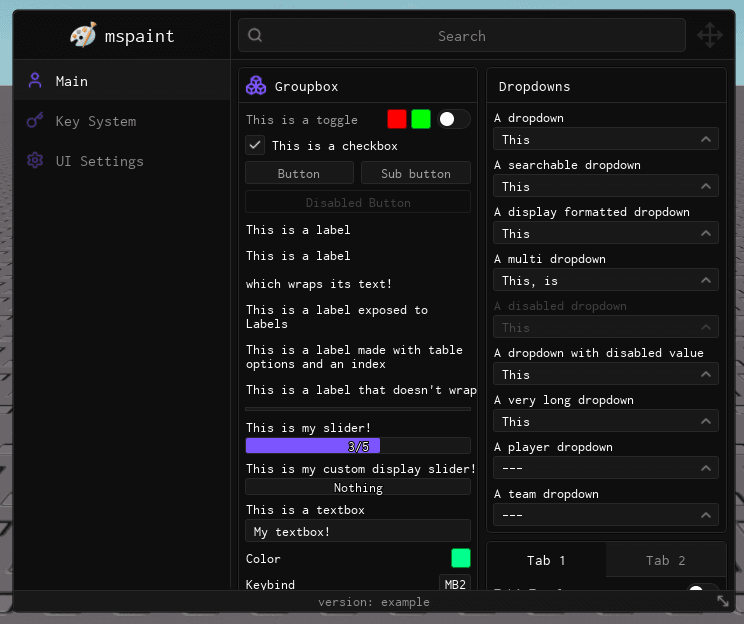The width and height of the screenshot is (744, 624).
Task: Expand the 'A searchable dropdown' selector
Action: tap(606, 186)
